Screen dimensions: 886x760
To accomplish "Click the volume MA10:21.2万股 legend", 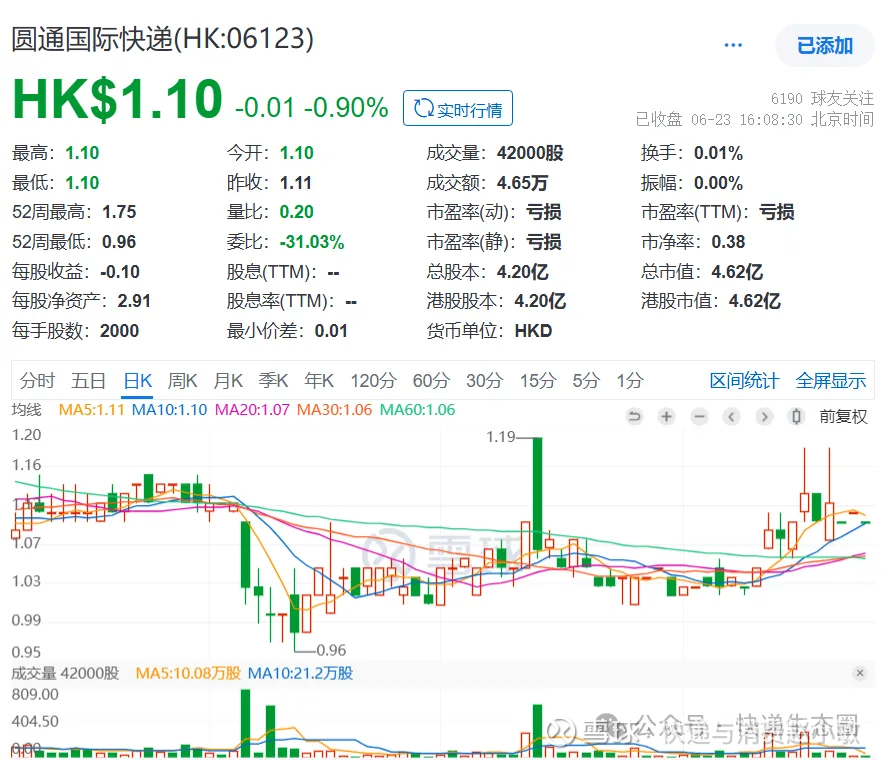I will (x=301, y=673).
